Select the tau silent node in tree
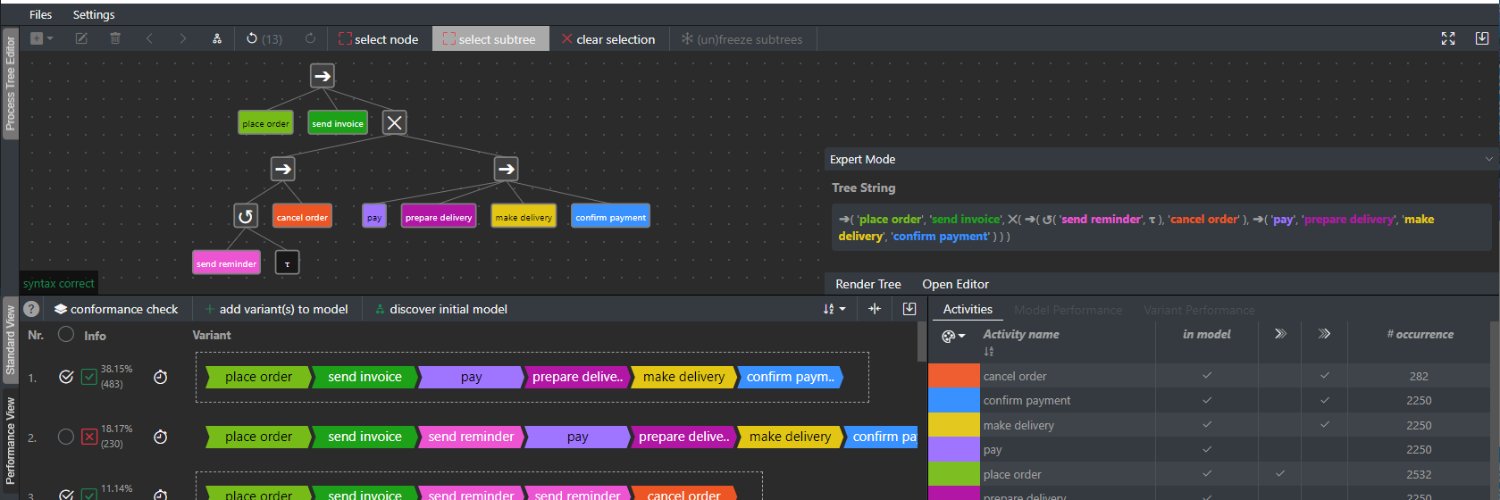Screen dimensions: 1500x500 (x=288, y=263)
